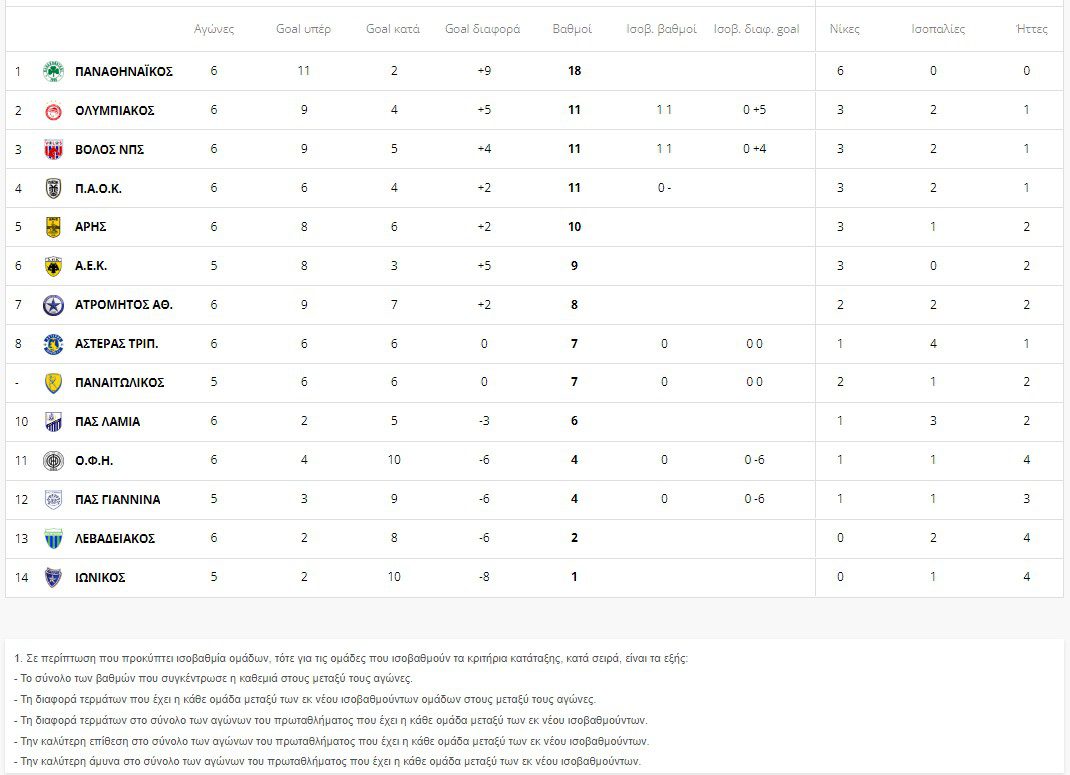Click the Ήττες column header
Screen dimensions: 1070x775
(x=1031, y=29)
